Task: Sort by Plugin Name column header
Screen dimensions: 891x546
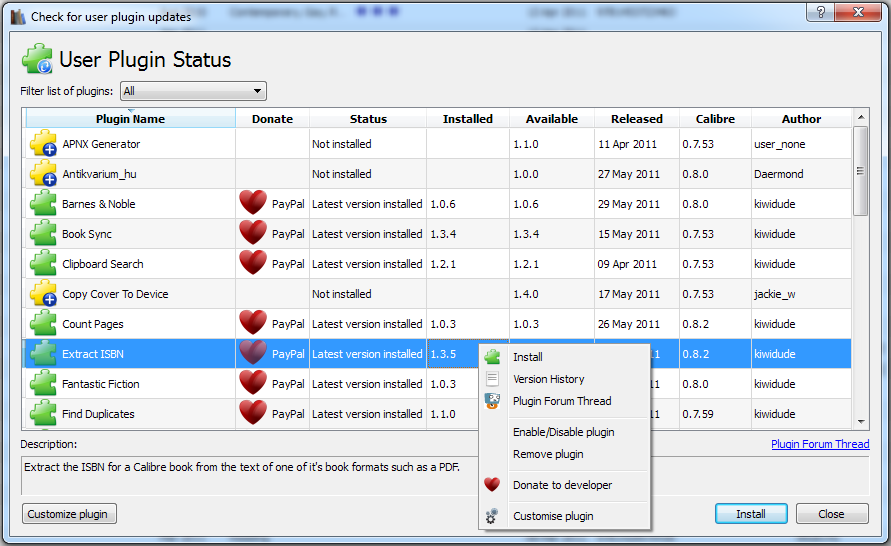Action: (x=130, y=119)
